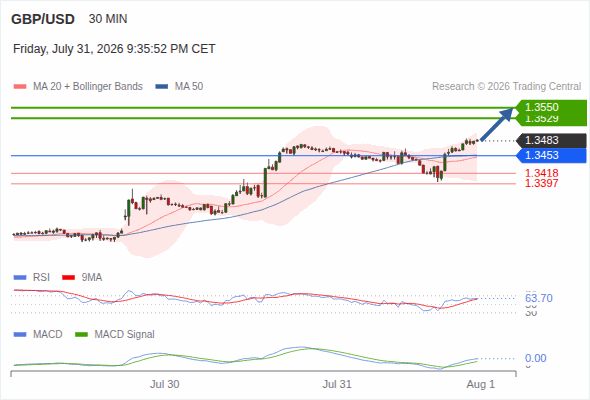Screen dimensions: 590x400
Task: Click the red 9MA legend swatch
Action: coord(68,278)
